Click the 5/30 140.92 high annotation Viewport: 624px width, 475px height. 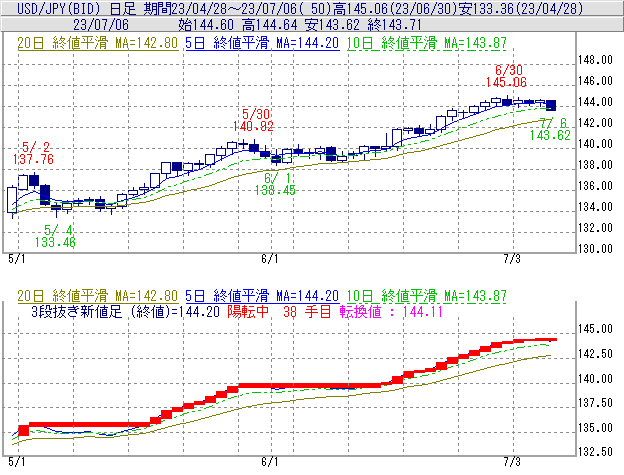click(254, 120)
